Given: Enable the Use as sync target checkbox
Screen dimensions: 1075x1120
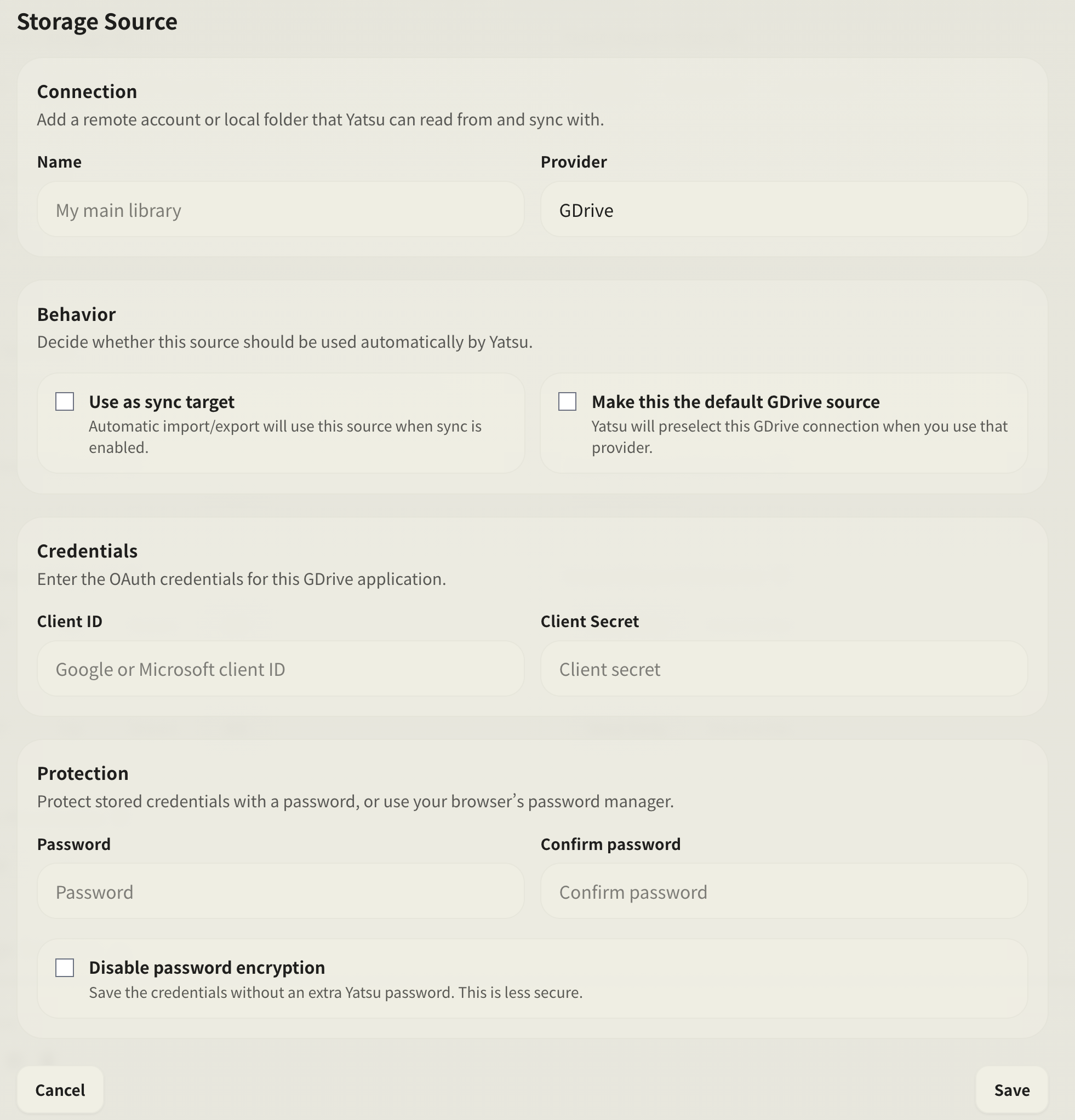Looking at the screenshot, I should 65,401.
